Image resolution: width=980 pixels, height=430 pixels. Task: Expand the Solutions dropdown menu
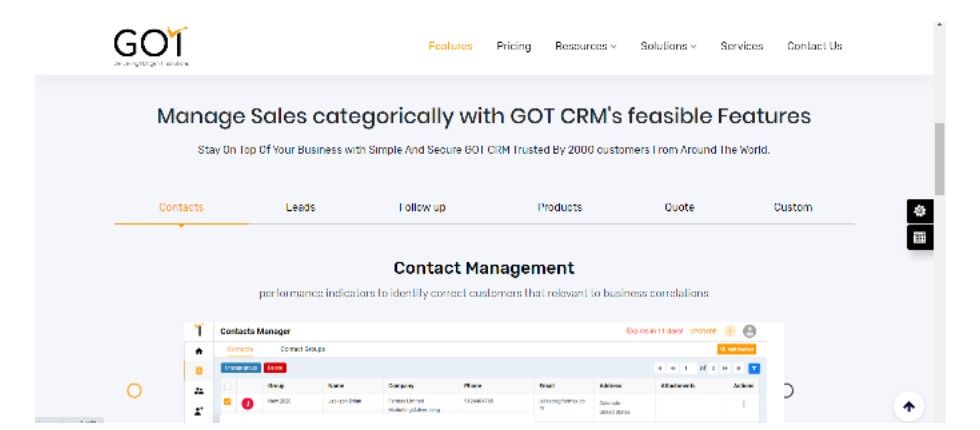(x=668, y=46)
